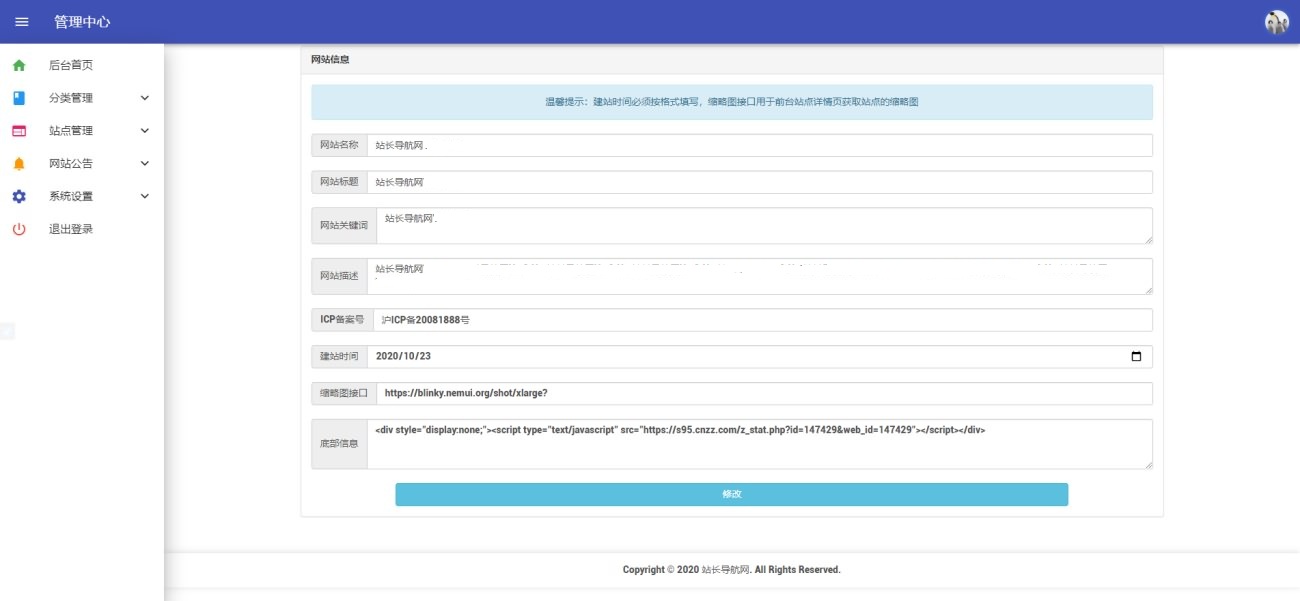Click the 网站信息 panel heading
The height and width of the screenshot is (601, 1300).
[330, 59]
